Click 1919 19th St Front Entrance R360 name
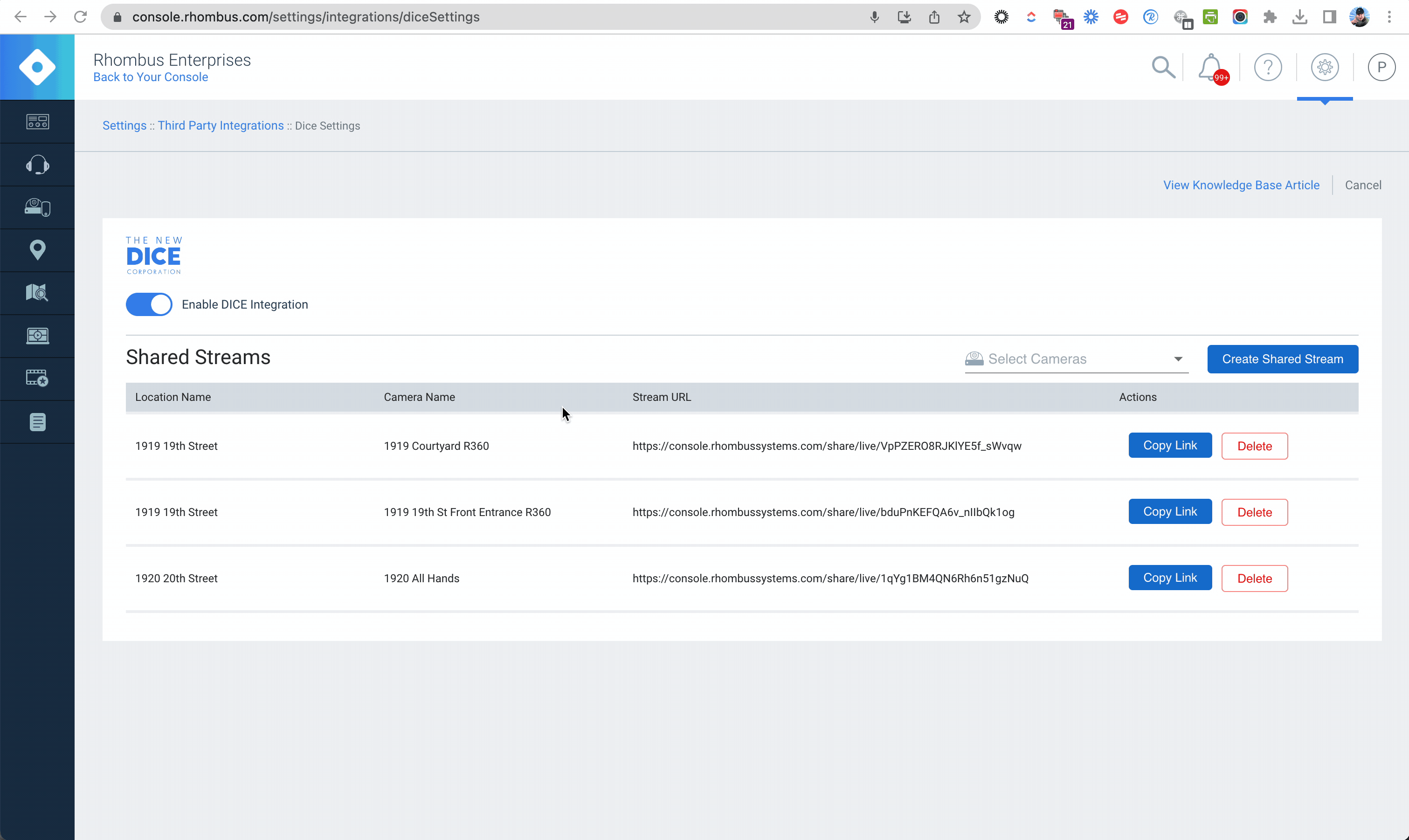Viewport: 1409px width, 840px height. (467, 512)
